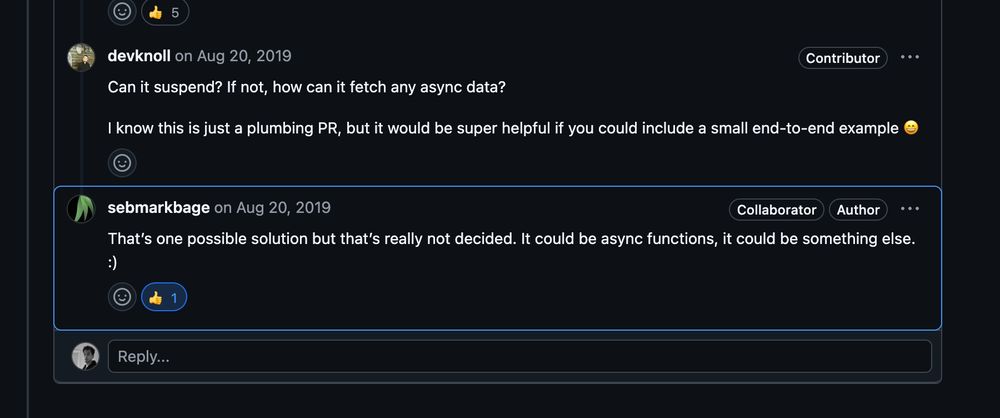This screenshot has width=1000, height=418.
Task: Toggle the thumbs up reaction showing 1
Action: [x=164, y=297]
